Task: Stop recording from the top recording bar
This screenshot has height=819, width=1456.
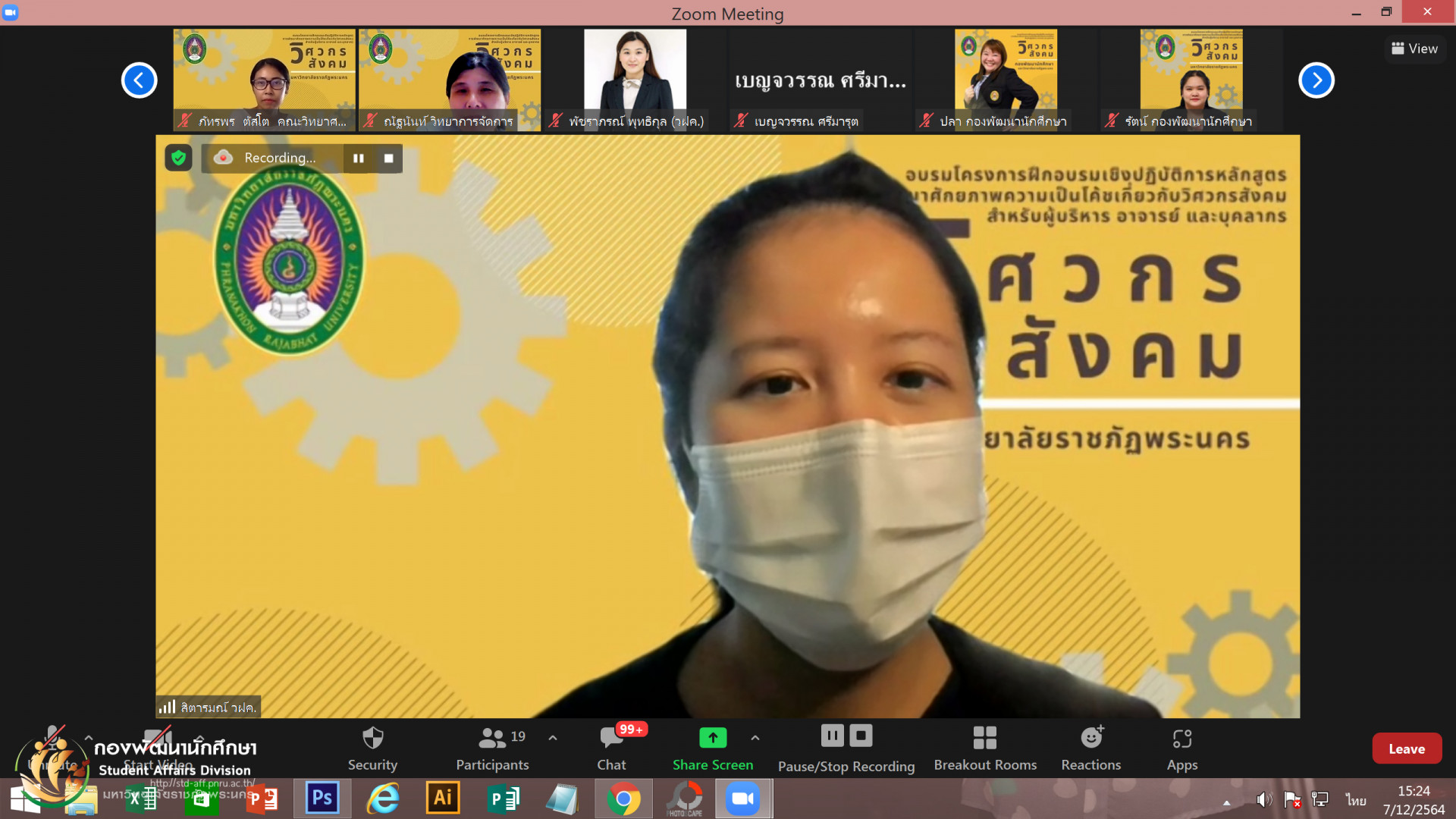Action: pyautogui.click(x=389, y=158)
